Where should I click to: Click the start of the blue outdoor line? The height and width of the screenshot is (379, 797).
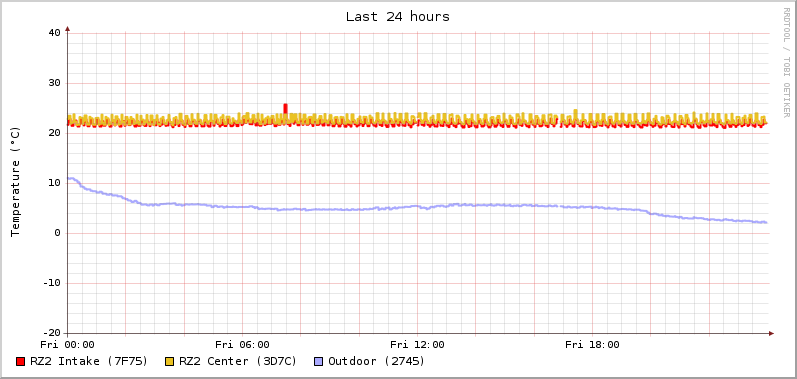click(x=70, y=178)
